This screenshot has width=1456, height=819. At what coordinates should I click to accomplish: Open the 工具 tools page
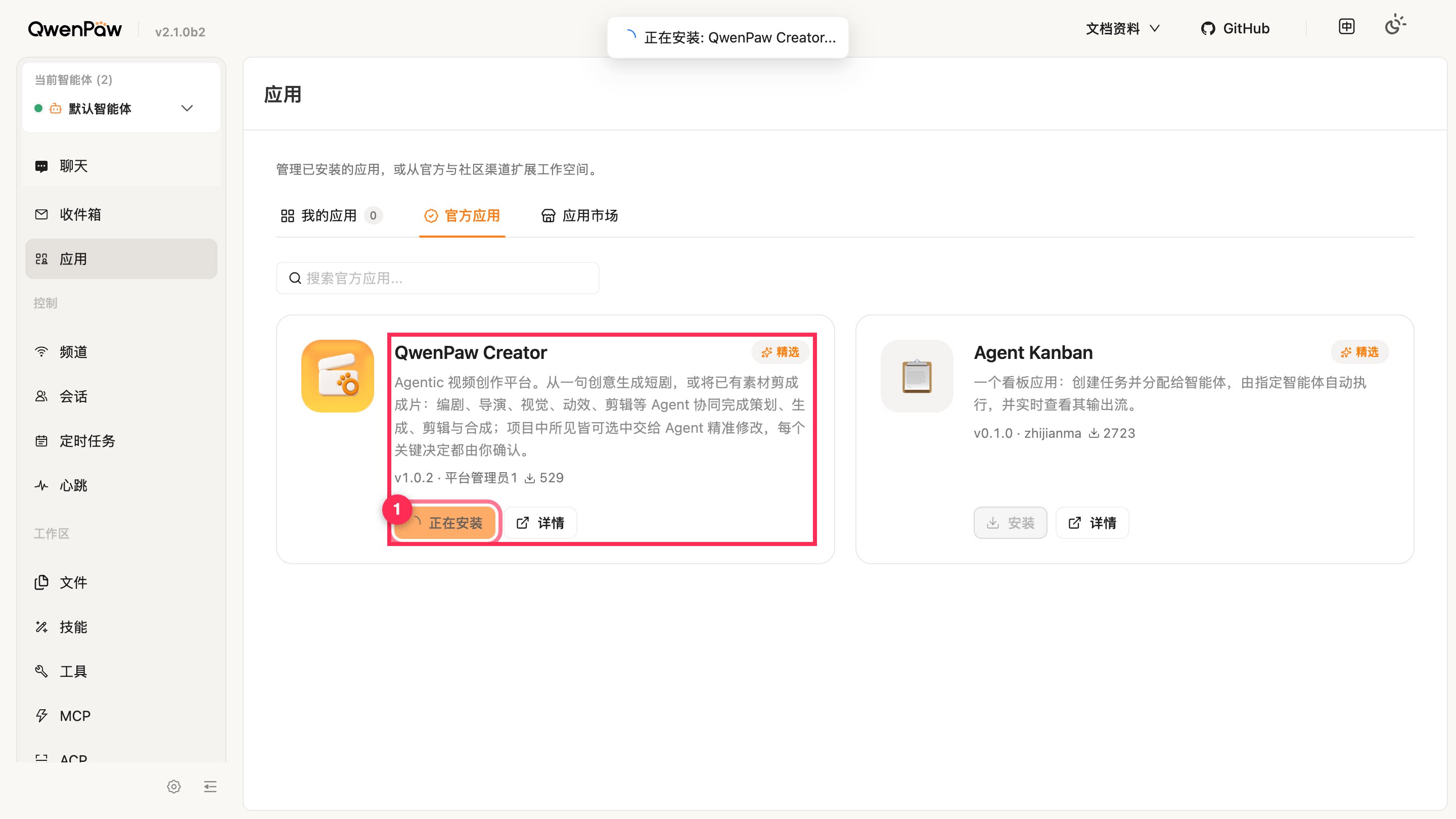point(121,671)
